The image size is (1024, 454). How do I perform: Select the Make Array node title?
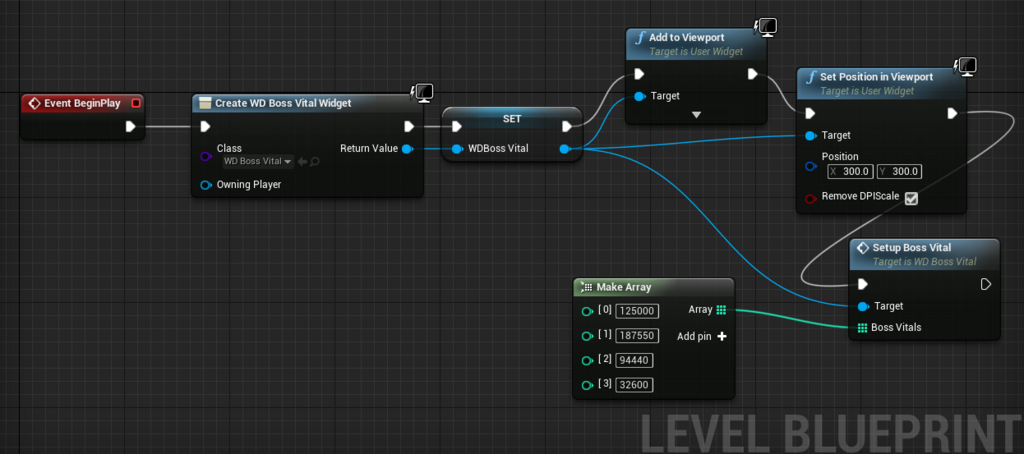pos(624,287)
